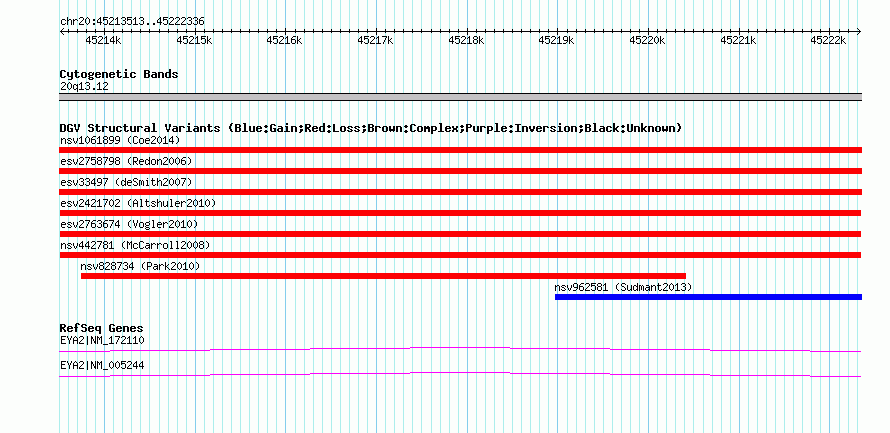
Task: Click the chr20:45213513..45222336 coordinate label
Action: [x=132, y=22]
